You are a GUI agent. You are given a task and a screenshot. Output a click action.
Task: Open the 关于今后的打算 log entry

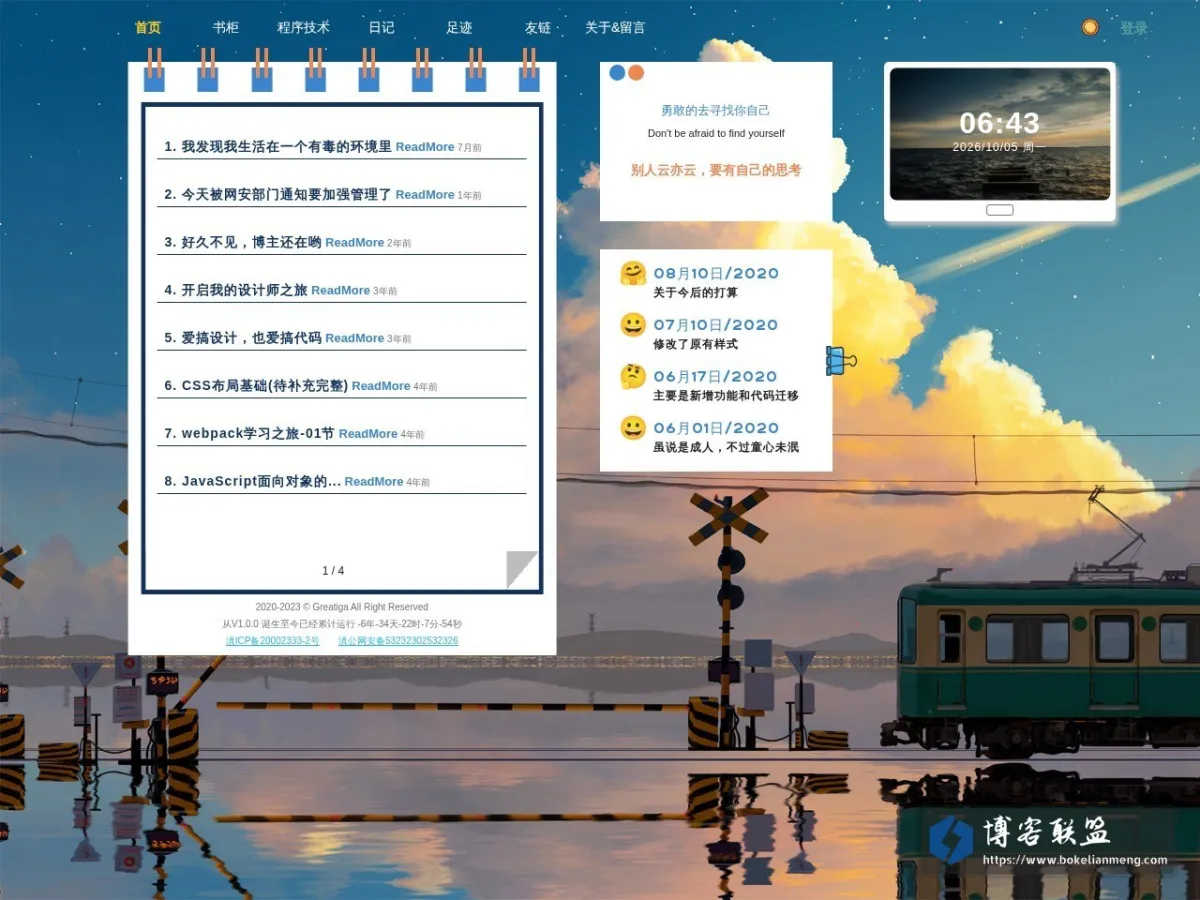pos(696,293)
